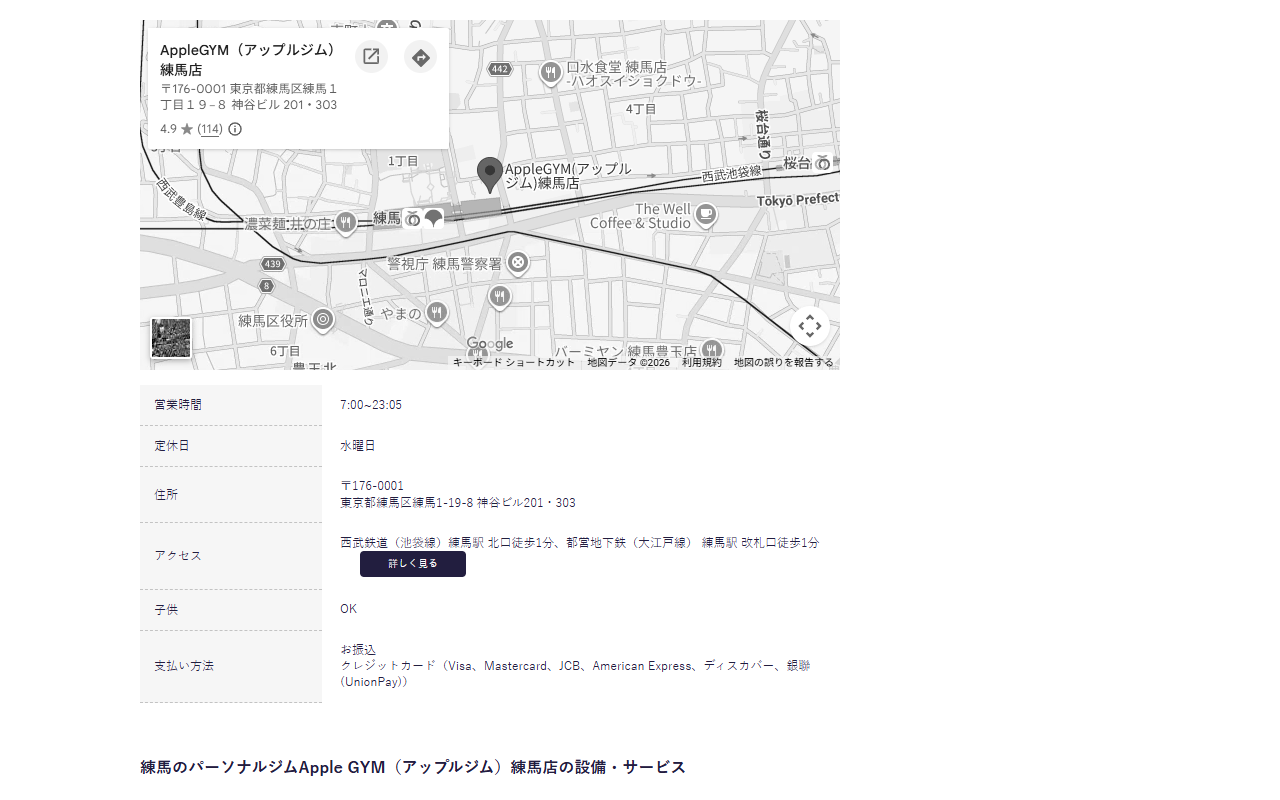Click the 詳しく見る access button
The height and width of the screenshot is (800, 1280).
pyautogui.click(x=413, y=564)
